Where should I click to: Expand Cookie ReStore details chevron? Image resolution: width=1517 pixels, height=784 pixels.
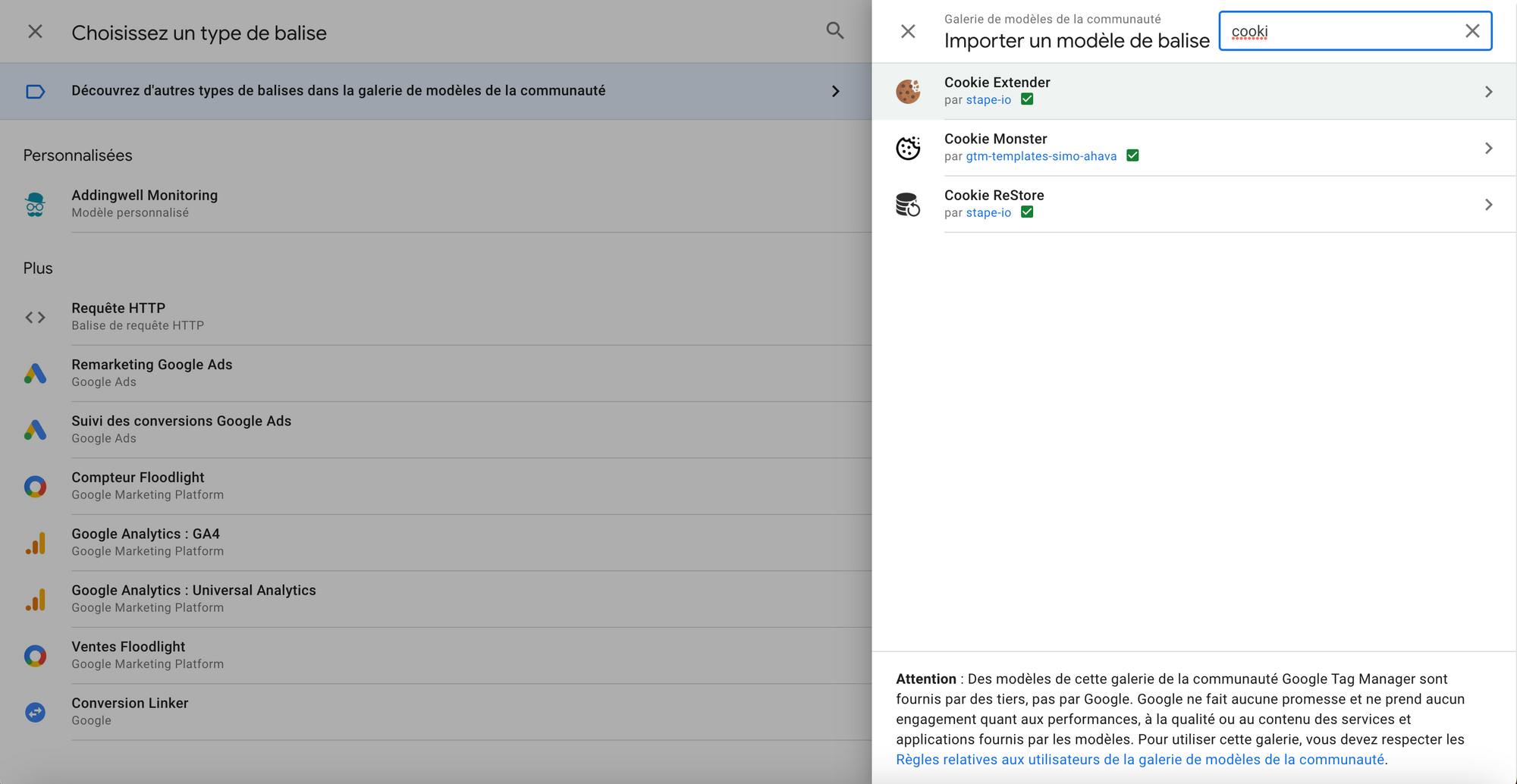1488,205
